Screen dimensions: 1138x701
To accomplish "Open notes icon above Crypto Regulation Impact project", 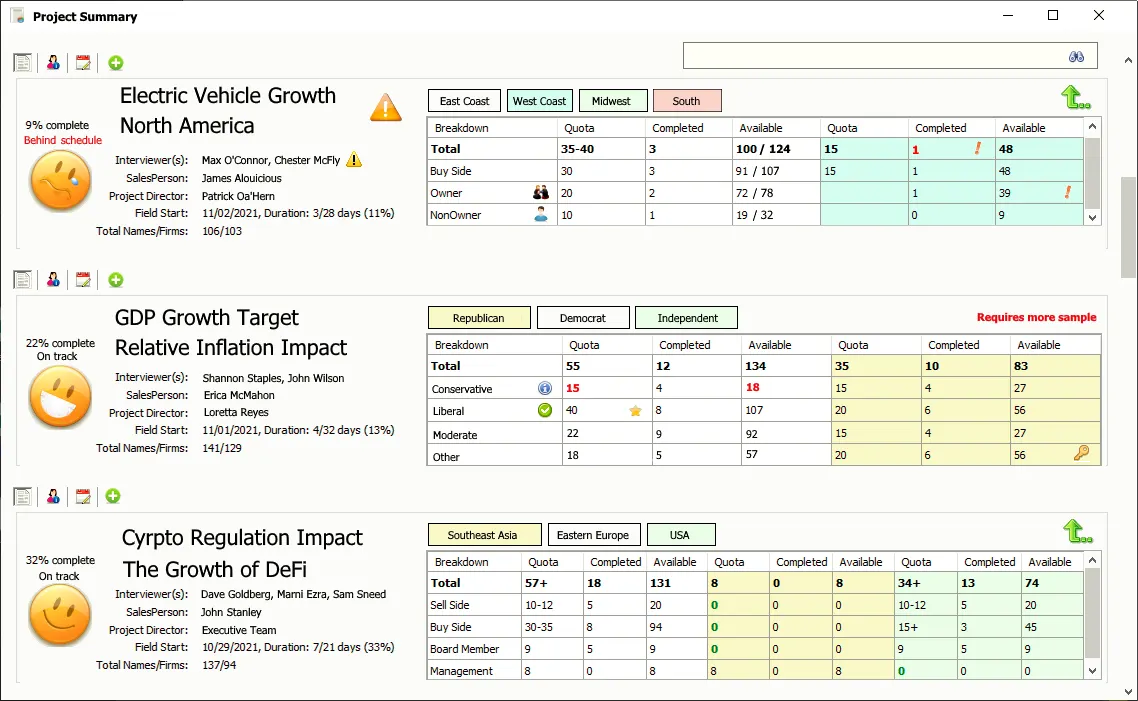I will coord(22,496).
